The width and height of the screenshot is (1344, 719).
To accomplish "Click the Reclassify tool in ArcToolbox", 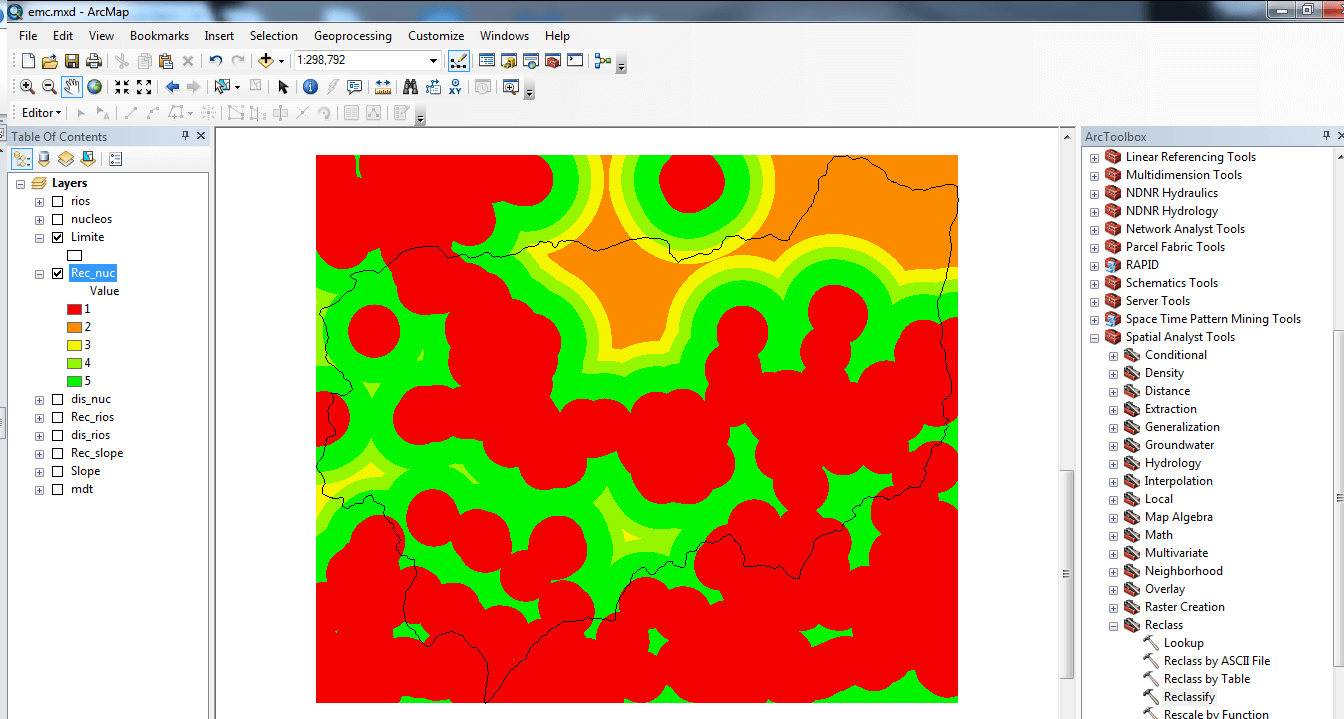I will coord(1189,697).
